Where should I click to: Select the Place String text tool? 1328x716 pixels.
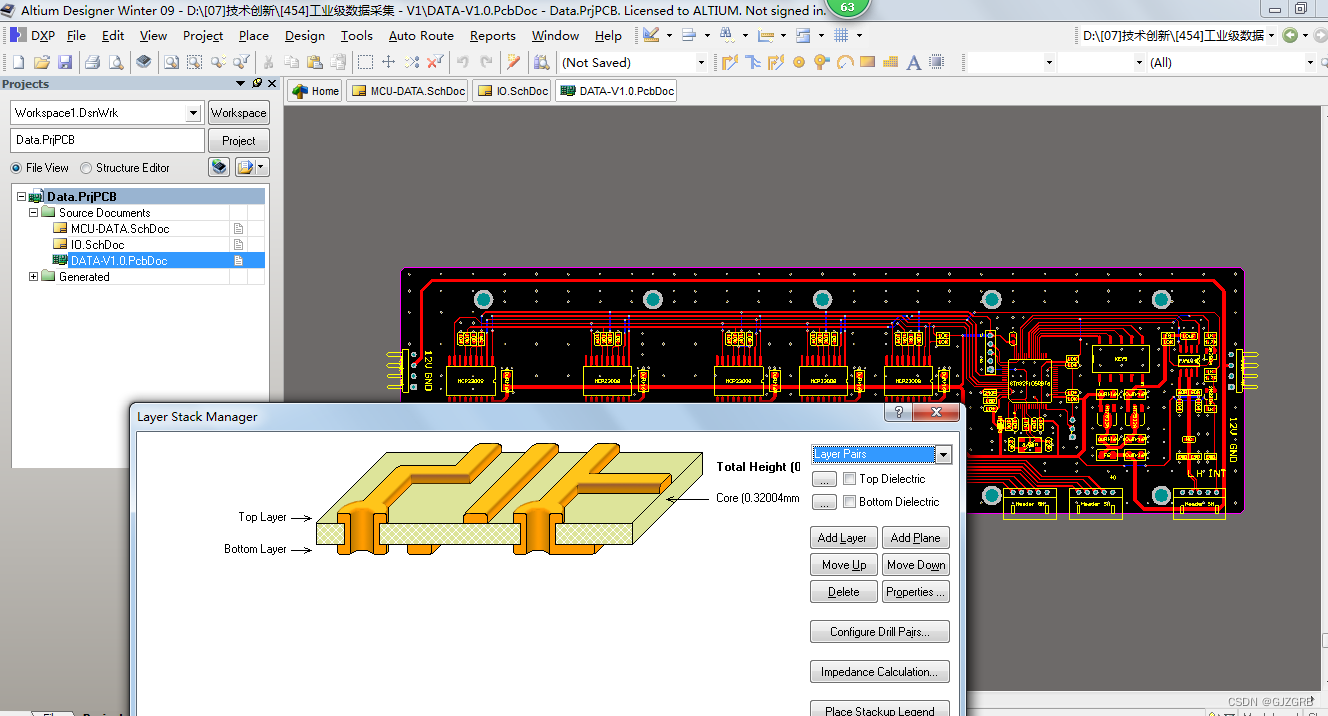[x=913, y=62]
